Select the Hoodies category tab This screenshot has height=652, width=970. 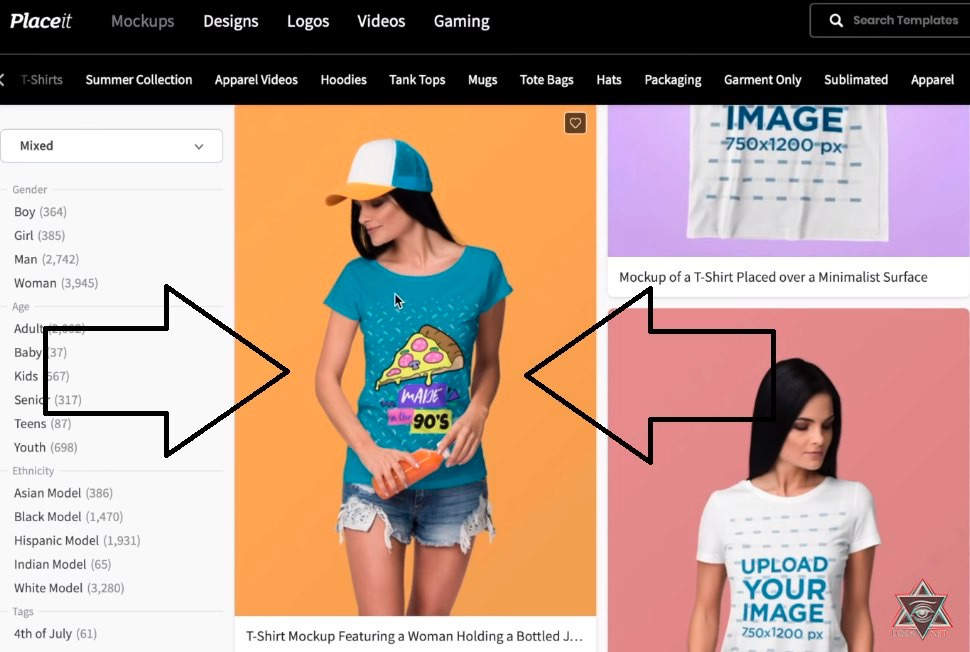(x=343, y=80)
